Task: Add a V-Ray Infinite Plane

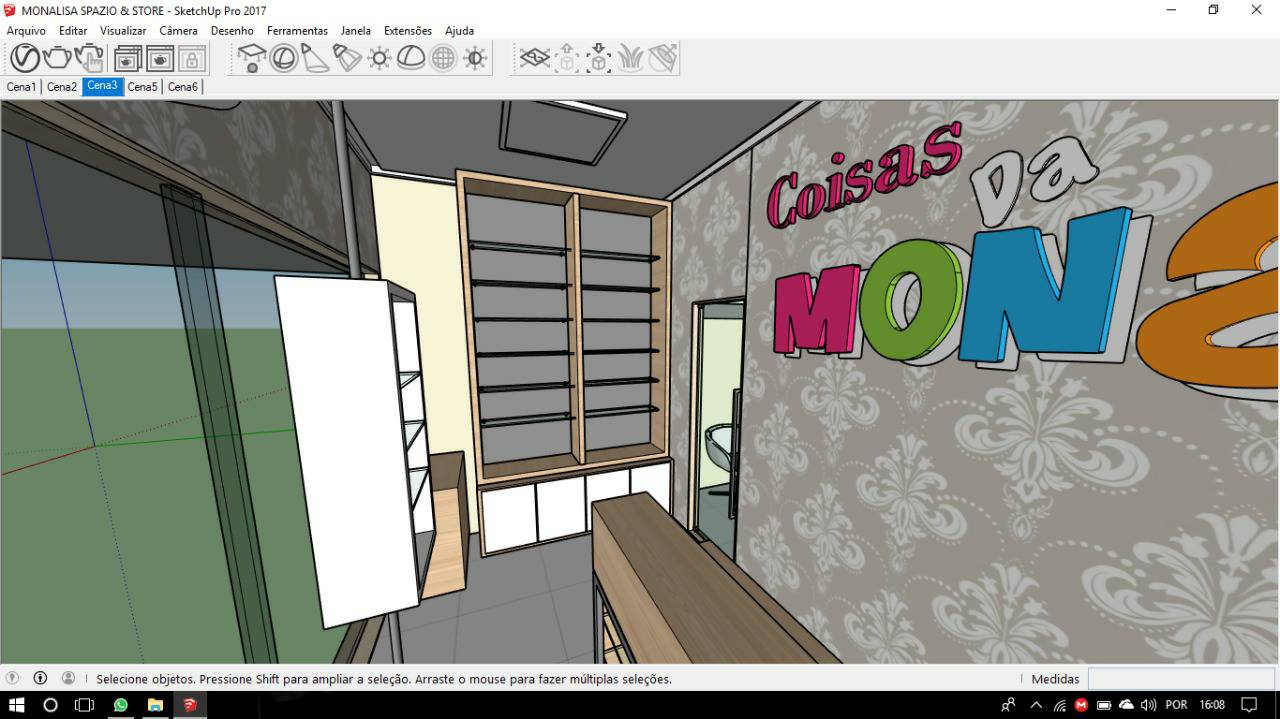Action: pos(535,58)
